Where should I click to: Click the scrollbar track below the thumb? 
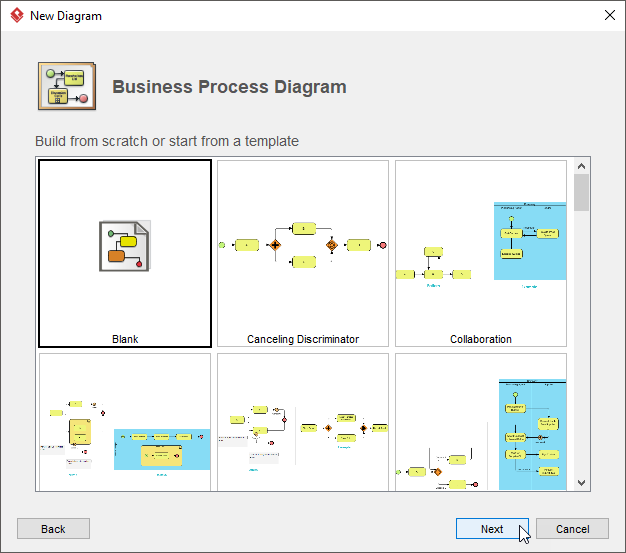point(581,343)
